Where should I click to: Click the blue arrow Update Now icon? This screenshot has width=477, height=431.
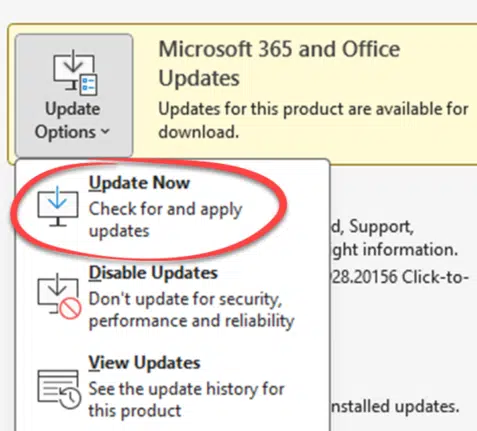click(58, 206)
